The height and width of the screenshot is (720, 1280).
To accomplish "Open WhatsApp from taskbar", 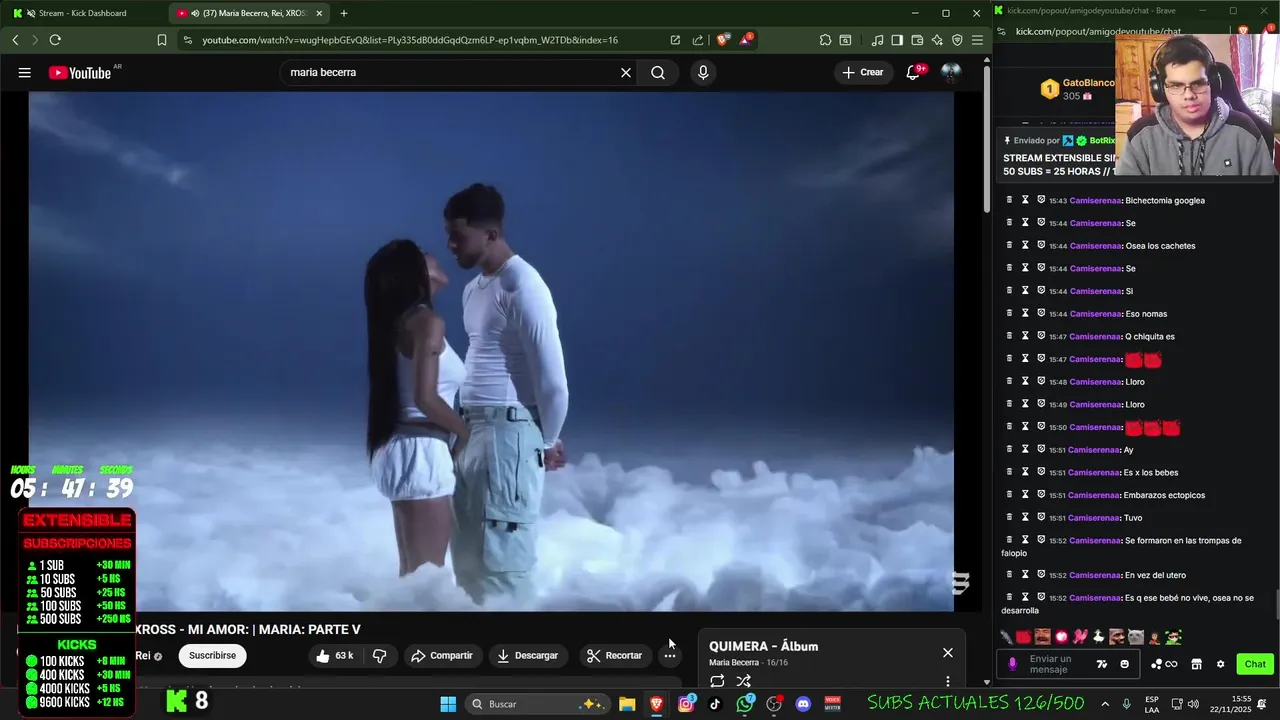I will point(745,704).
